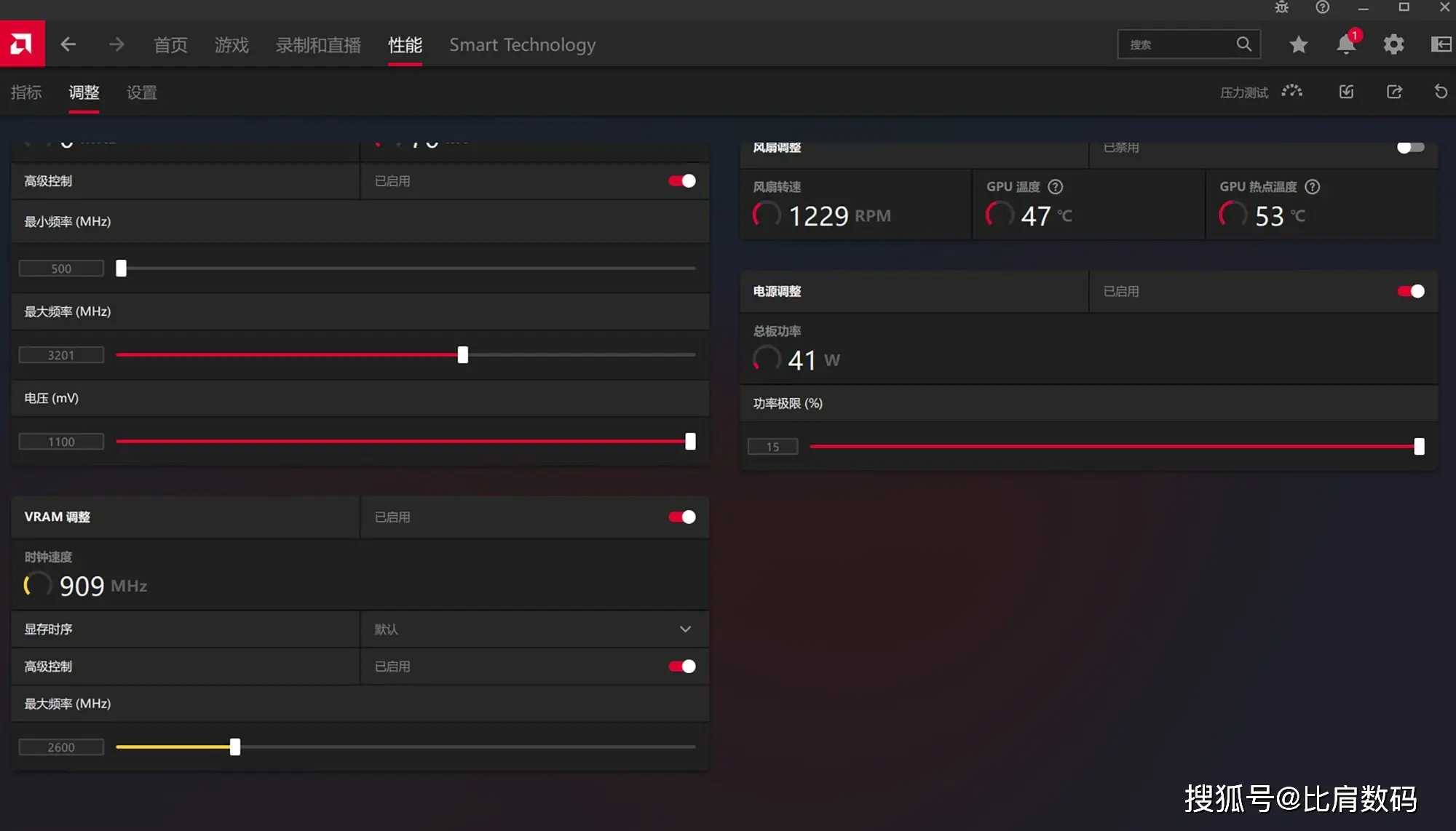Image resolution: width=1456 pixels, height=831 pixels.
Task: Click the 15 power limit field
Action: point(772,447)
